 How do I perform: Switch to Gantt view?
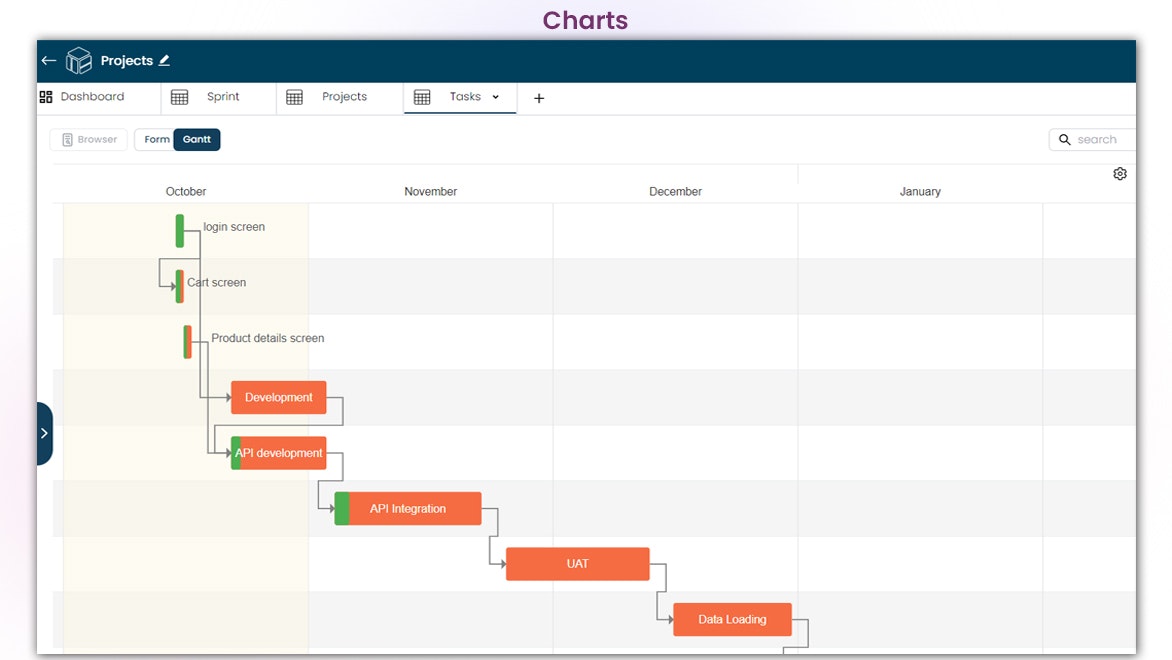click(x=197, y=140)
